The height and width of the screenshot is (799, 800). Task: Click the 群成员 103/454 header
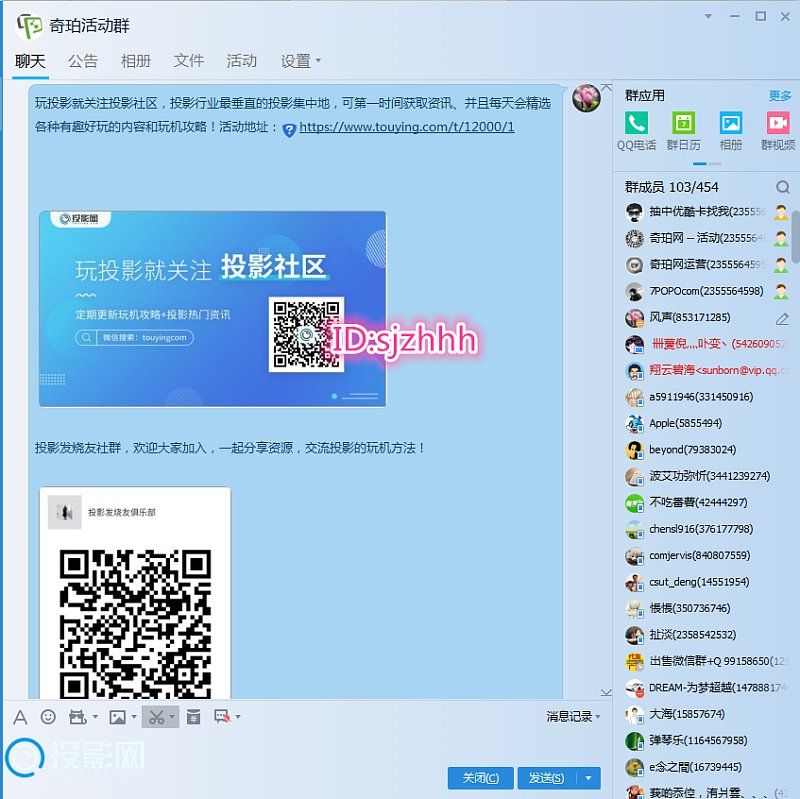(x=671, y=187)
